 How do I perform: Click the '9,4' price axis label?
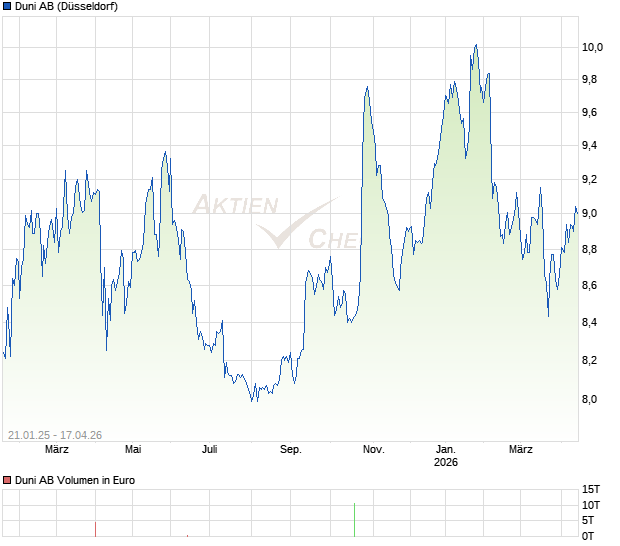point(589,145)
